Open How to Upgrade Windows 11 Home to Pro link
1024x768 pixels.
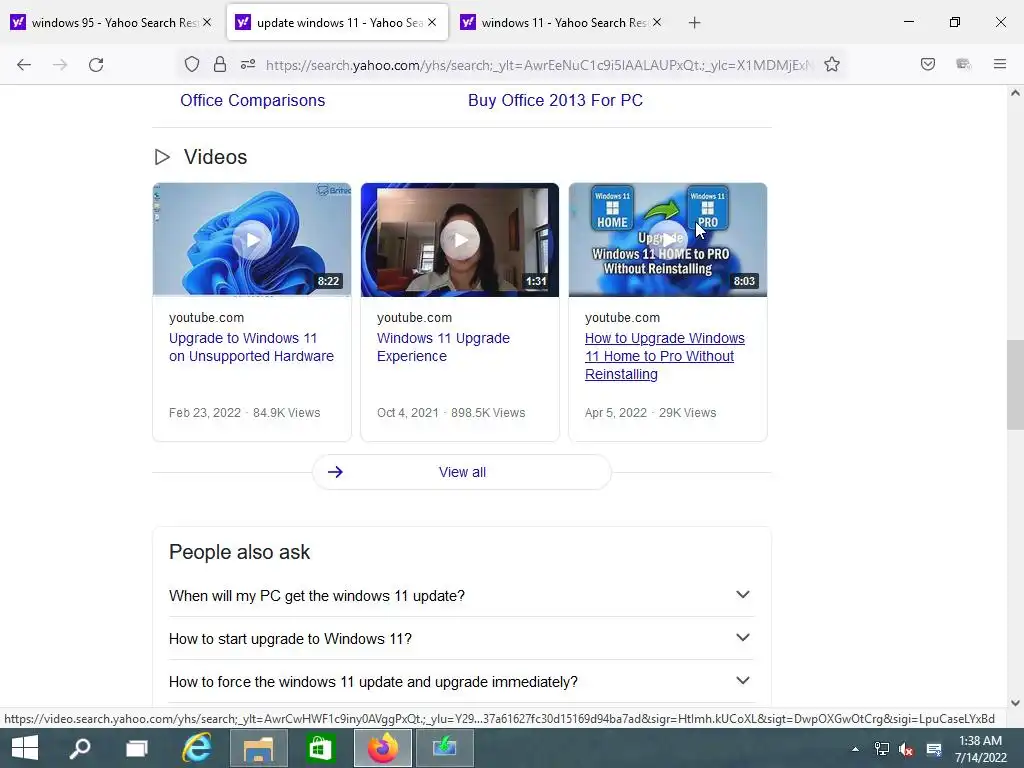665,357
